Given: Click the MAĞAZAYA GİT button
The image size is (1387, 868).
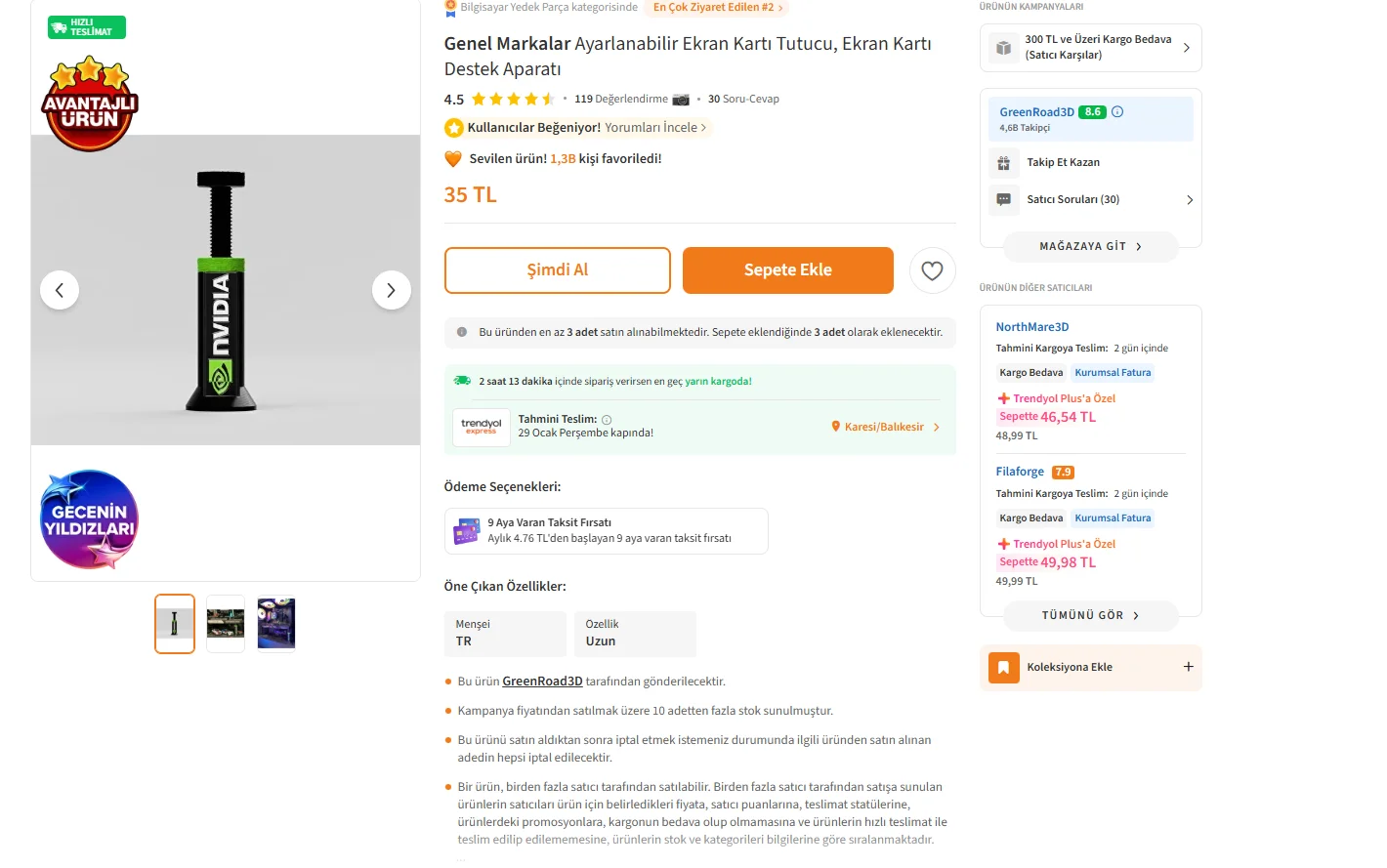Looking at the screenshot, I should 1090,247.
